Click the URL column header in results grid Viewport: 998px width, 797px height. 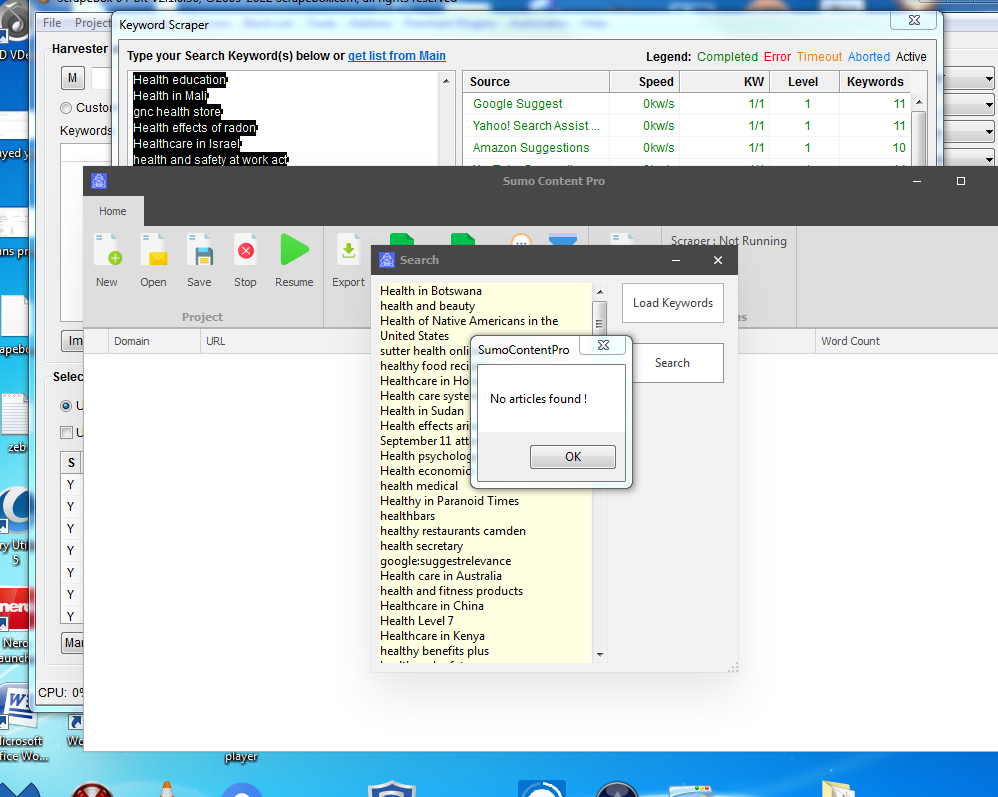tap(286, 341)
